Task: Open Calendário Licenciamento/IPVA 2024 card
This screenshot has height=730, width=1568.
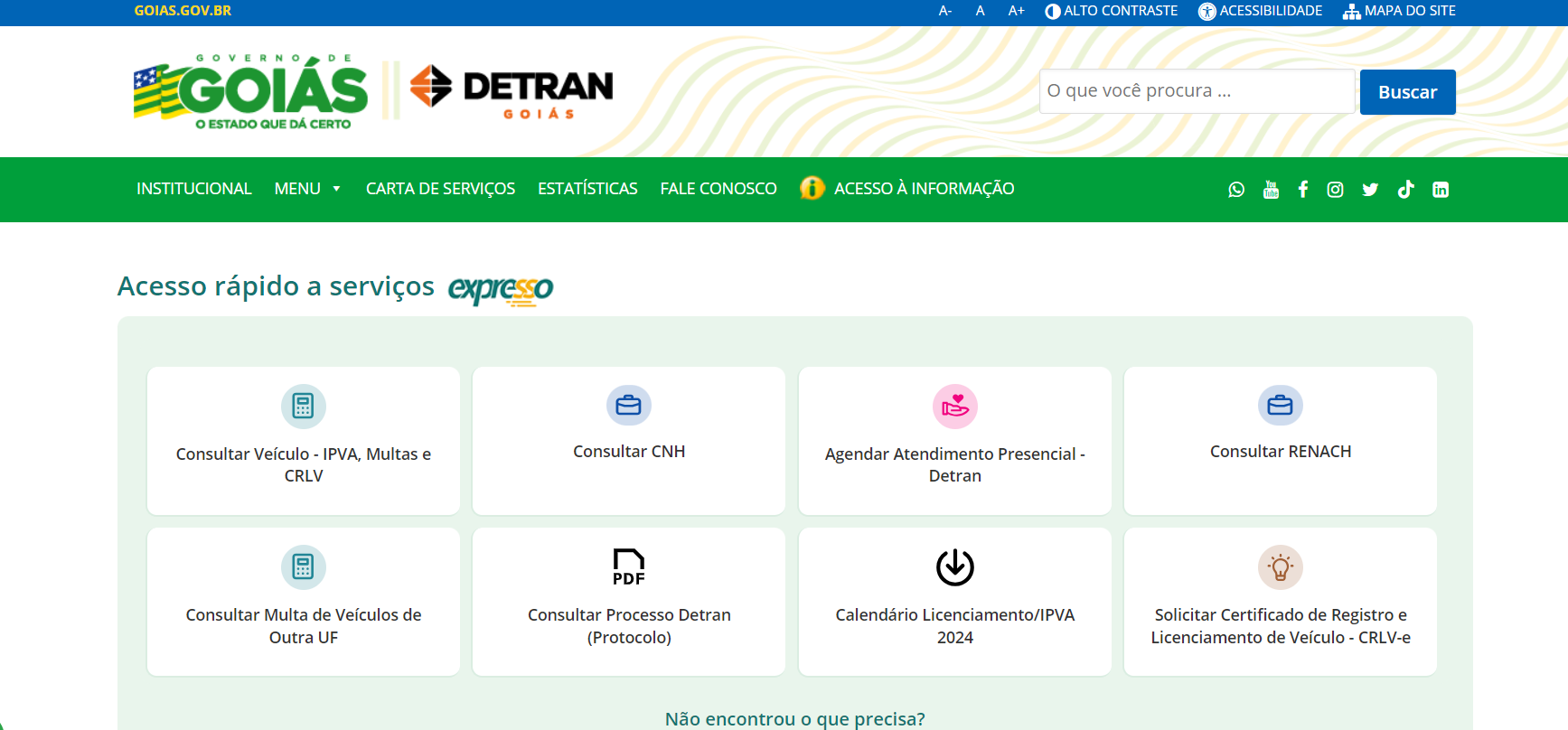Action: pyautogui.click(x=954, y=602)
